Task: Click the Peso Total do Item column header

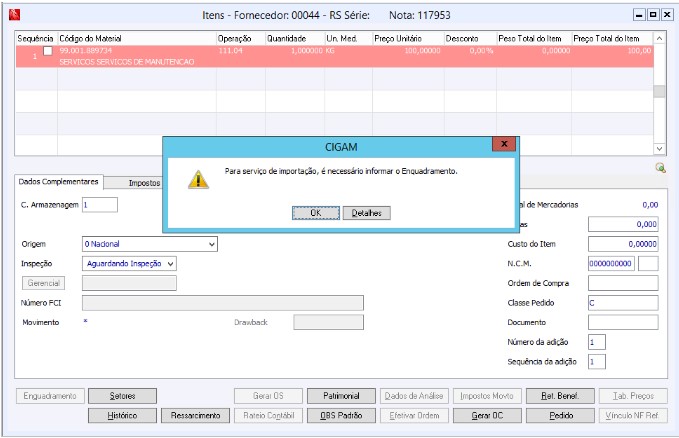Action: tap(534, 39)
